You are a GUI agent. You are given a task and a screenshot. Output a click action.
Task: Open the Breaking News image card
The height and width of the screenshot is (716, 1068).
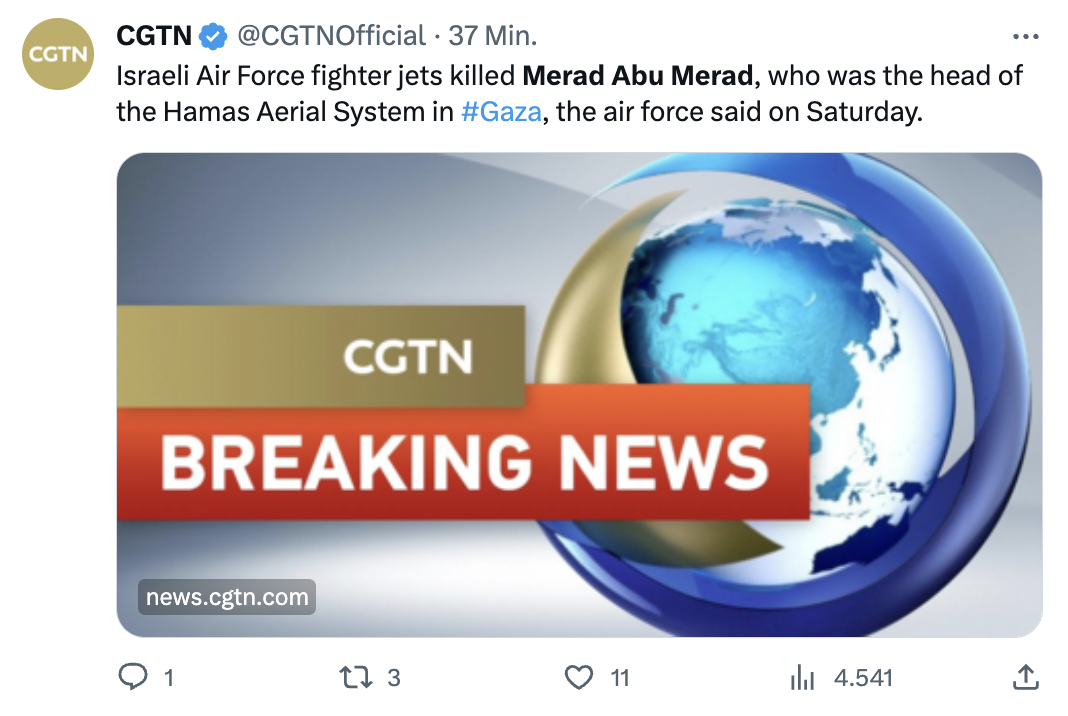[x=579, y=394]
